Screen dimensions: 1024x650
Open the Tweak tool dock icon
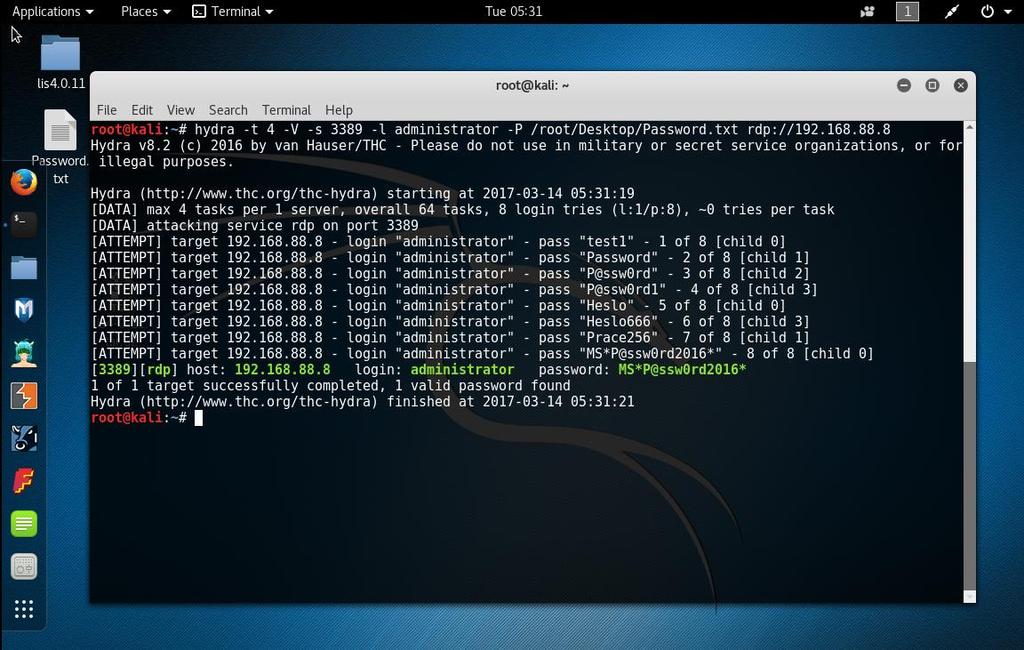point(24,566)
